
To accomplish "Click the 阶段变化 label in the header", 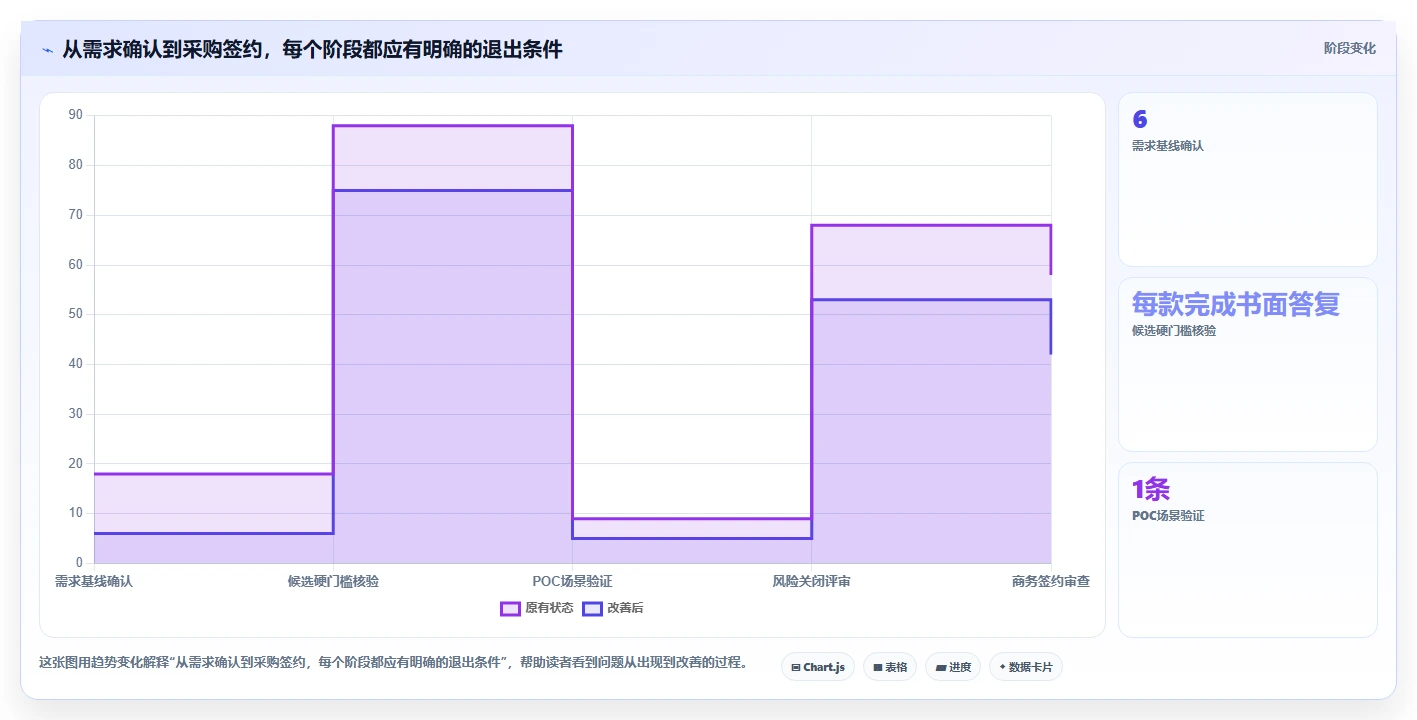I will coord(1349,48).
